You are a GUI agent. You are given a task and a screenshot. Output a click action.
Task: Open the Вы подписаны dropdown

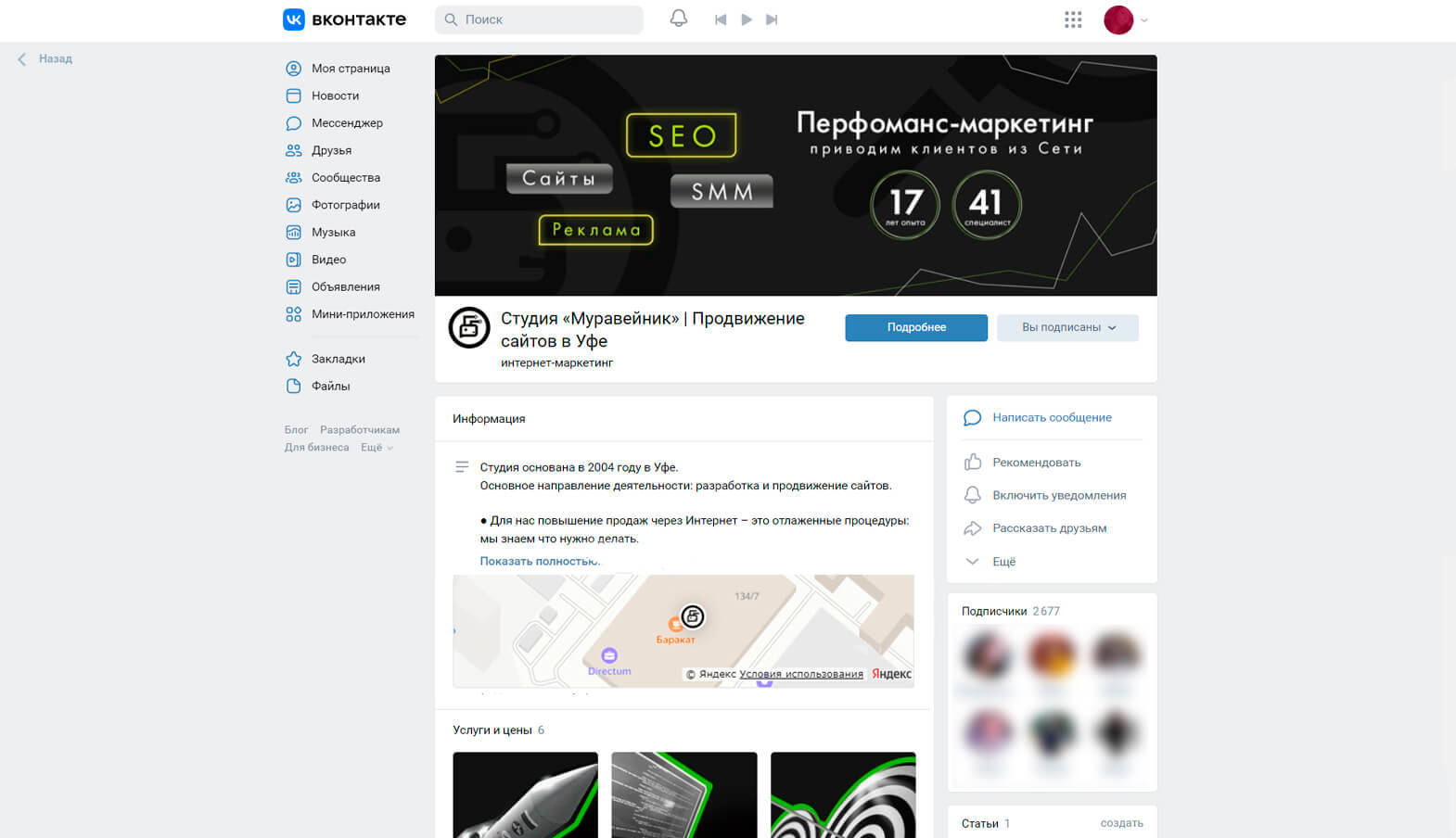point(1067,327)
